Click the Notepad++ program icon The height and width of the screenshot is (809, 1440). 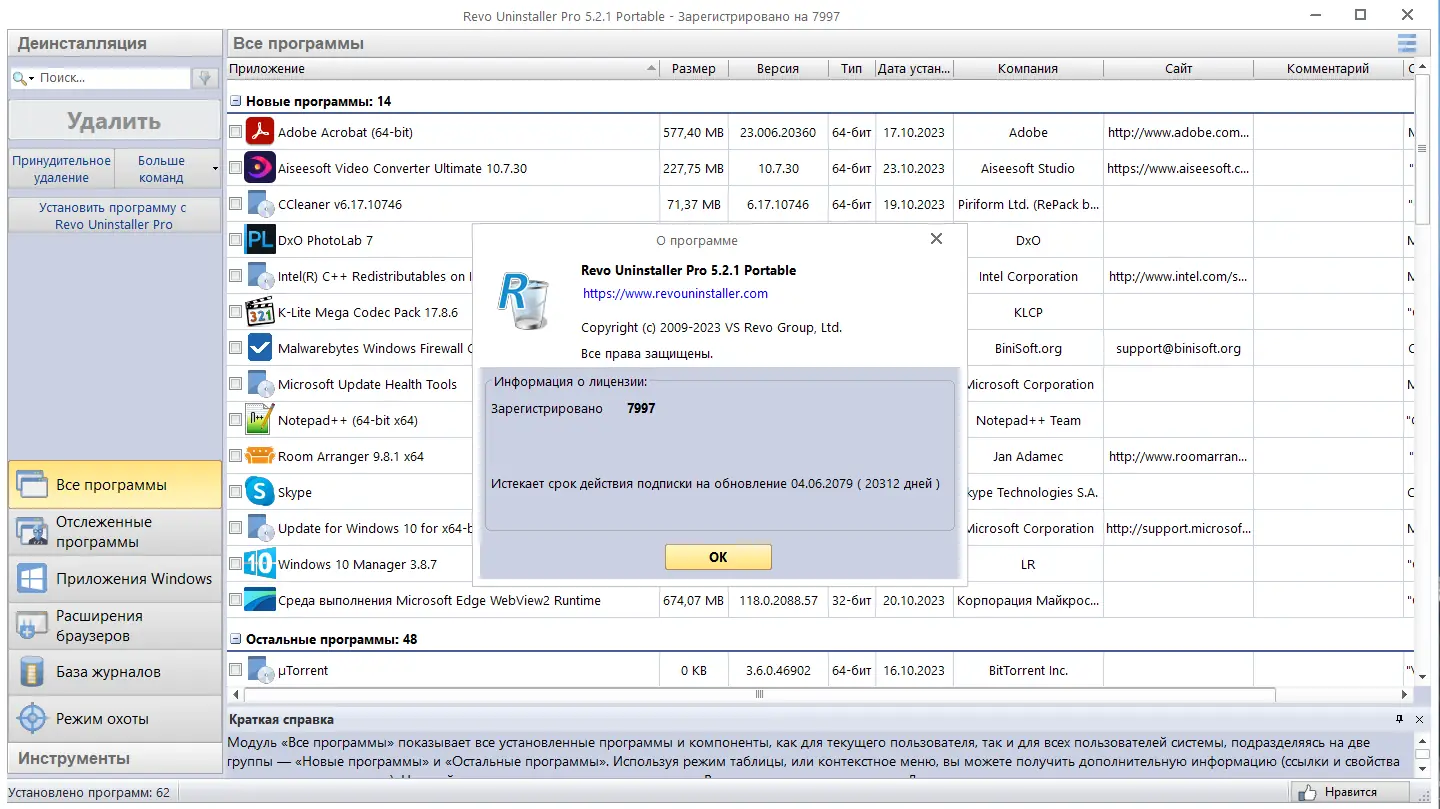pos(260,420)
